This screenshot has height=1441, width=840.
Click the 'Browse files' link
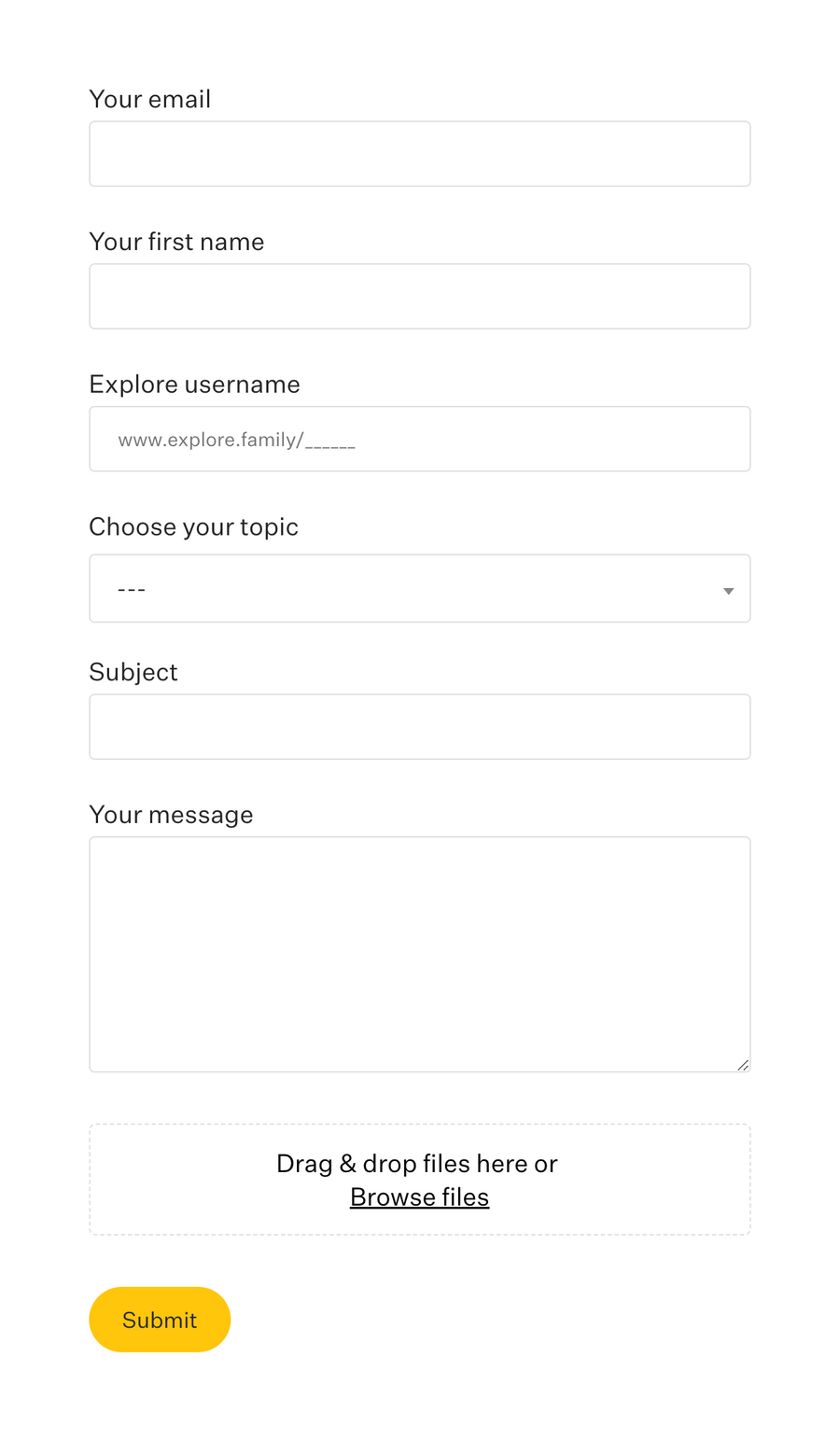pyautogui.click(x=419, y=1197)
